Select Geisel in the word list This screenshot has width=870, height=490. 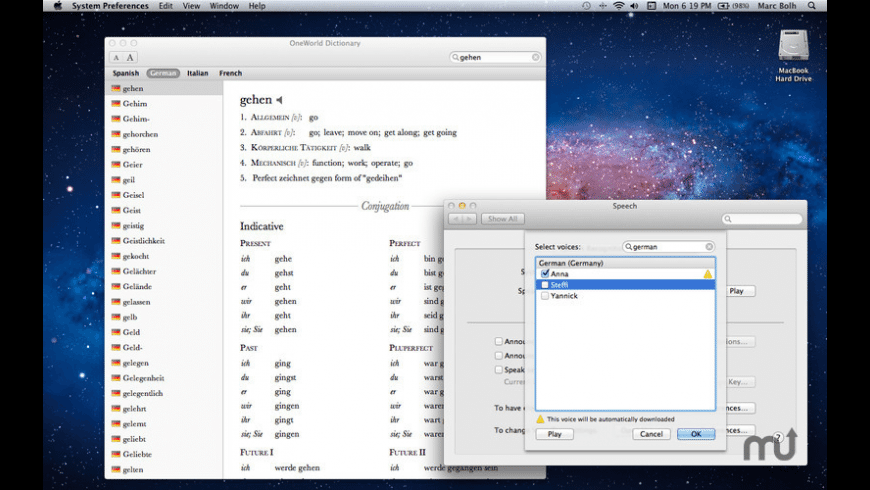click(x=164, y=195)
